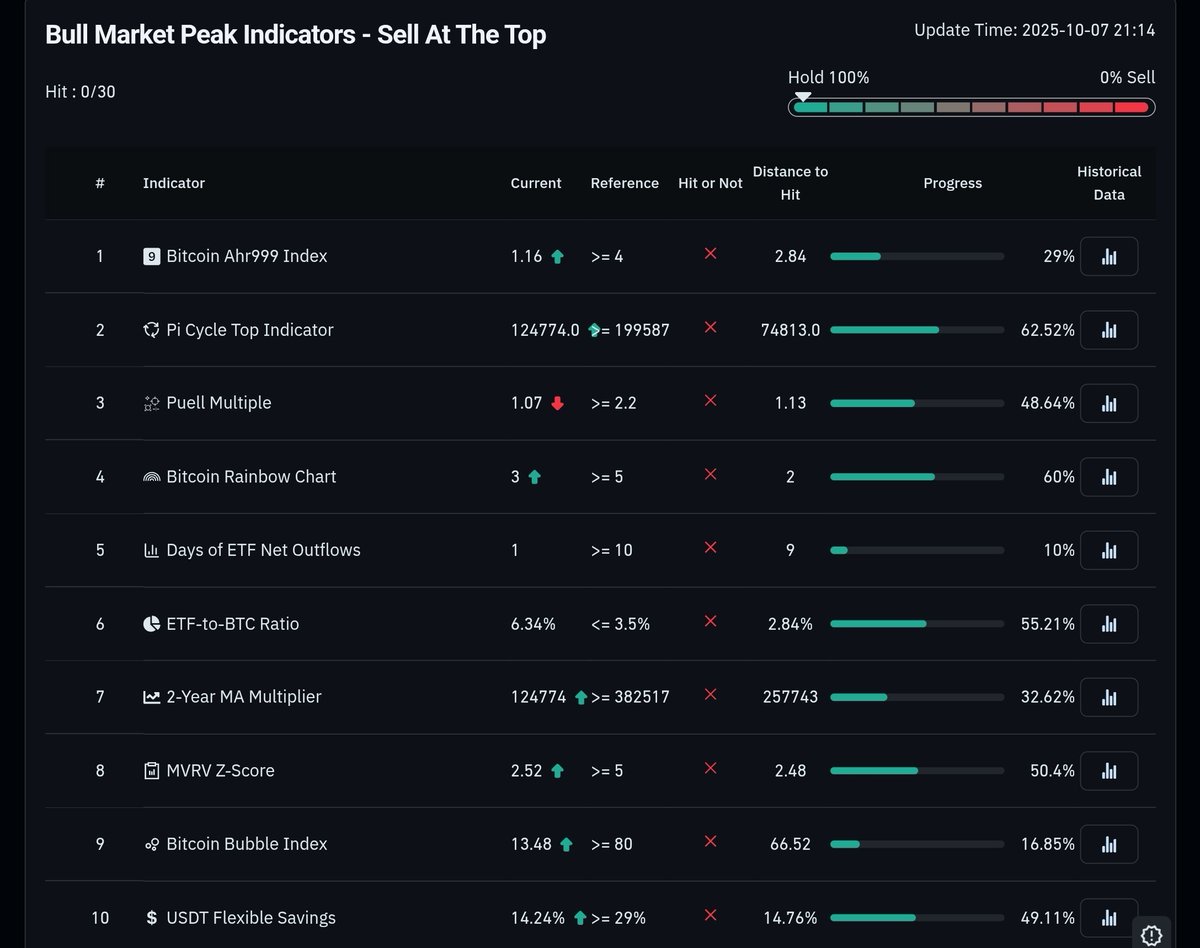Click the Hold 100% label
The height and width of the screenshot is (948, 1200).
pyautogui.click(x=829, y=77)
